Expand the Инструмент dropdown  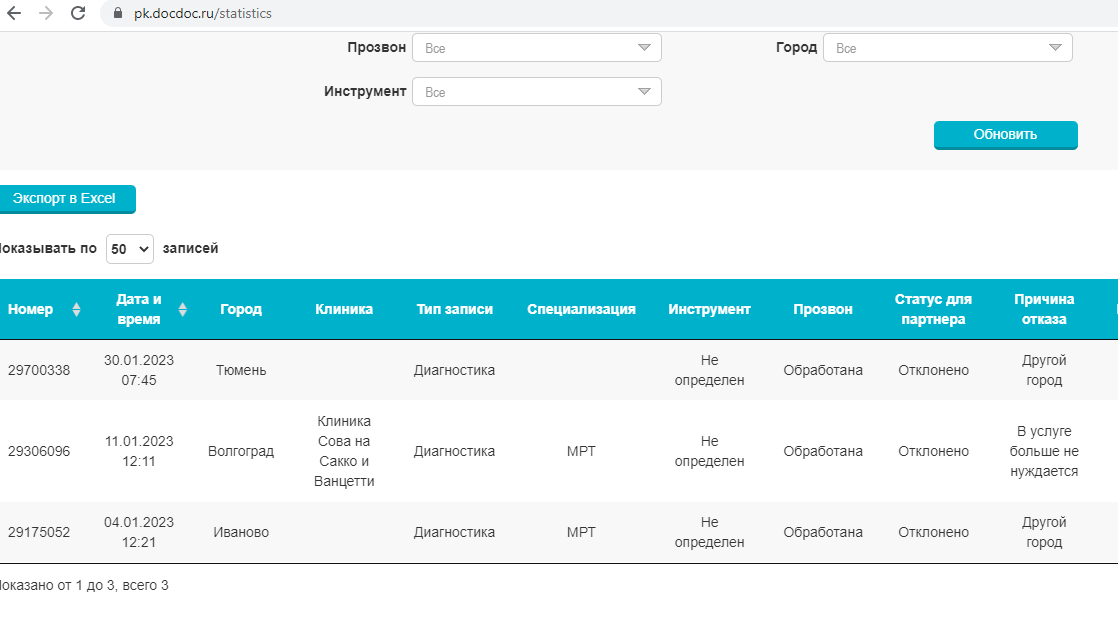pos(537,92)
